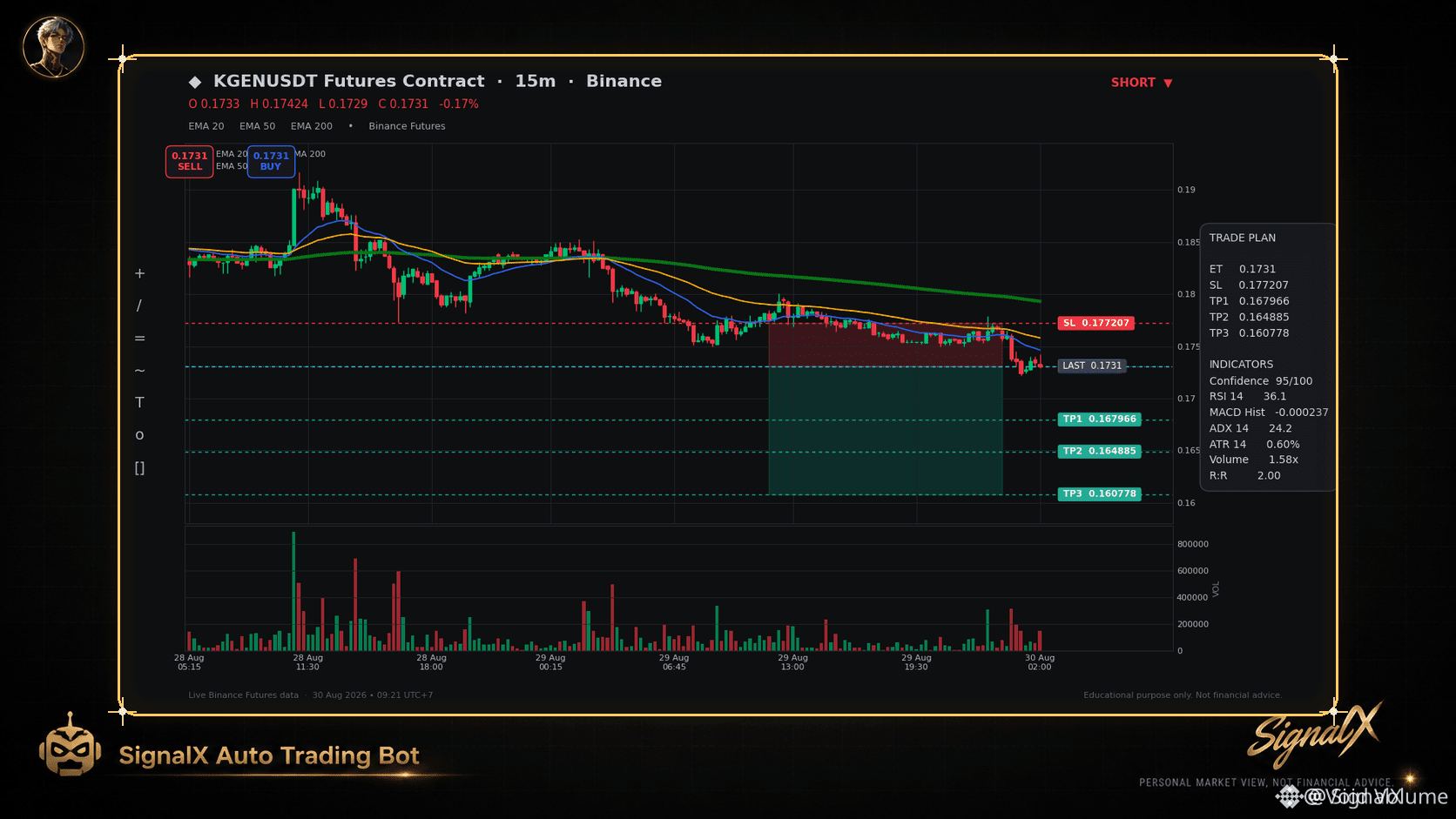Click EMA 200 in the header legend row
The width and height of the screenshot is (1456, 819).
312,126
